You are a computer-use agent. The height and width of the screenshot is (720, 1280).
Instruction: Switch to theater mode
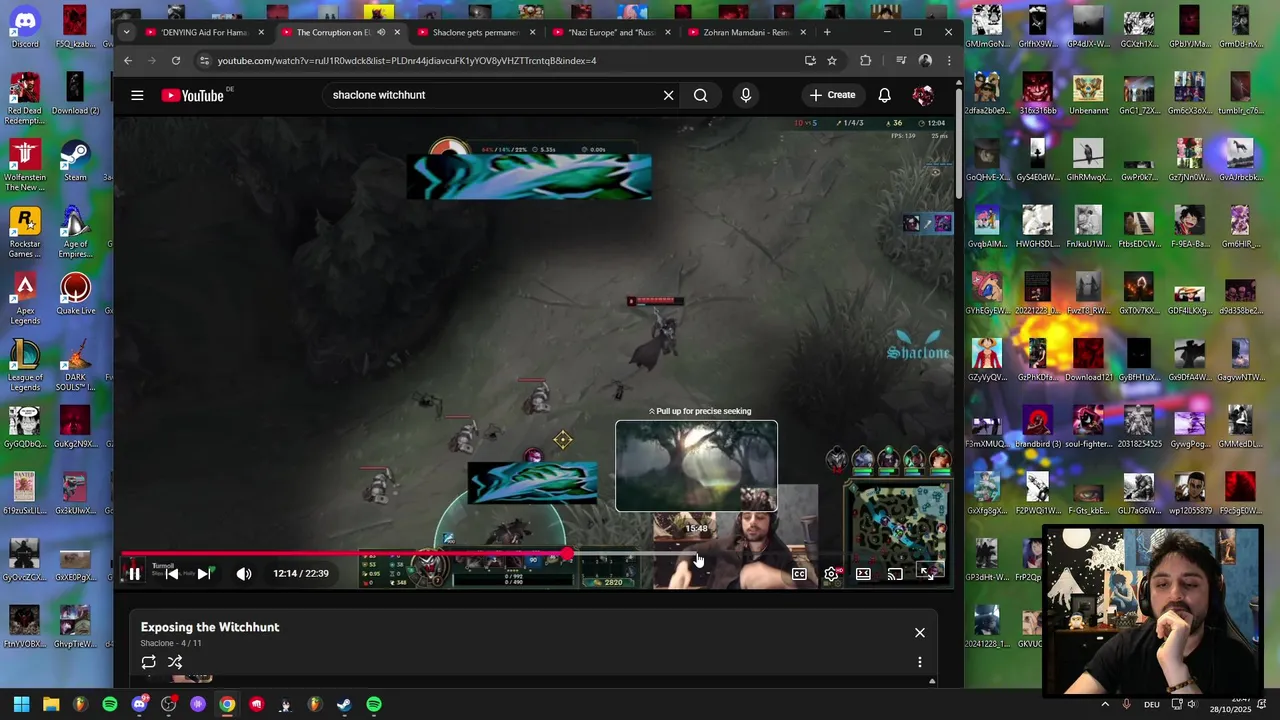(863, 574)
